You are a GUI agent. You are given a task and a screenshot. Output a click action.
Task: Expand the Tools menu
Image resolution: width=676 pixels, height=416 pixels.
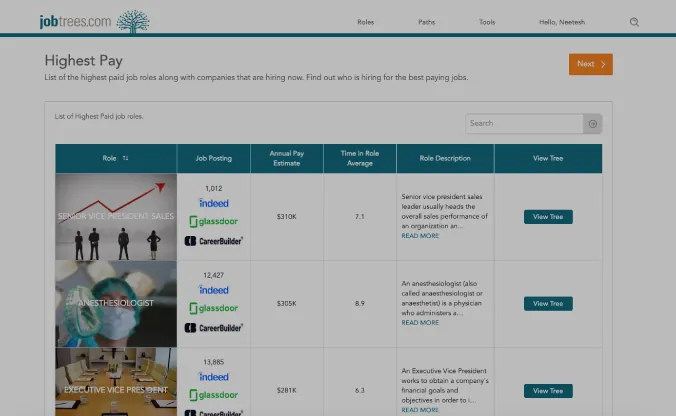(487, 22)
